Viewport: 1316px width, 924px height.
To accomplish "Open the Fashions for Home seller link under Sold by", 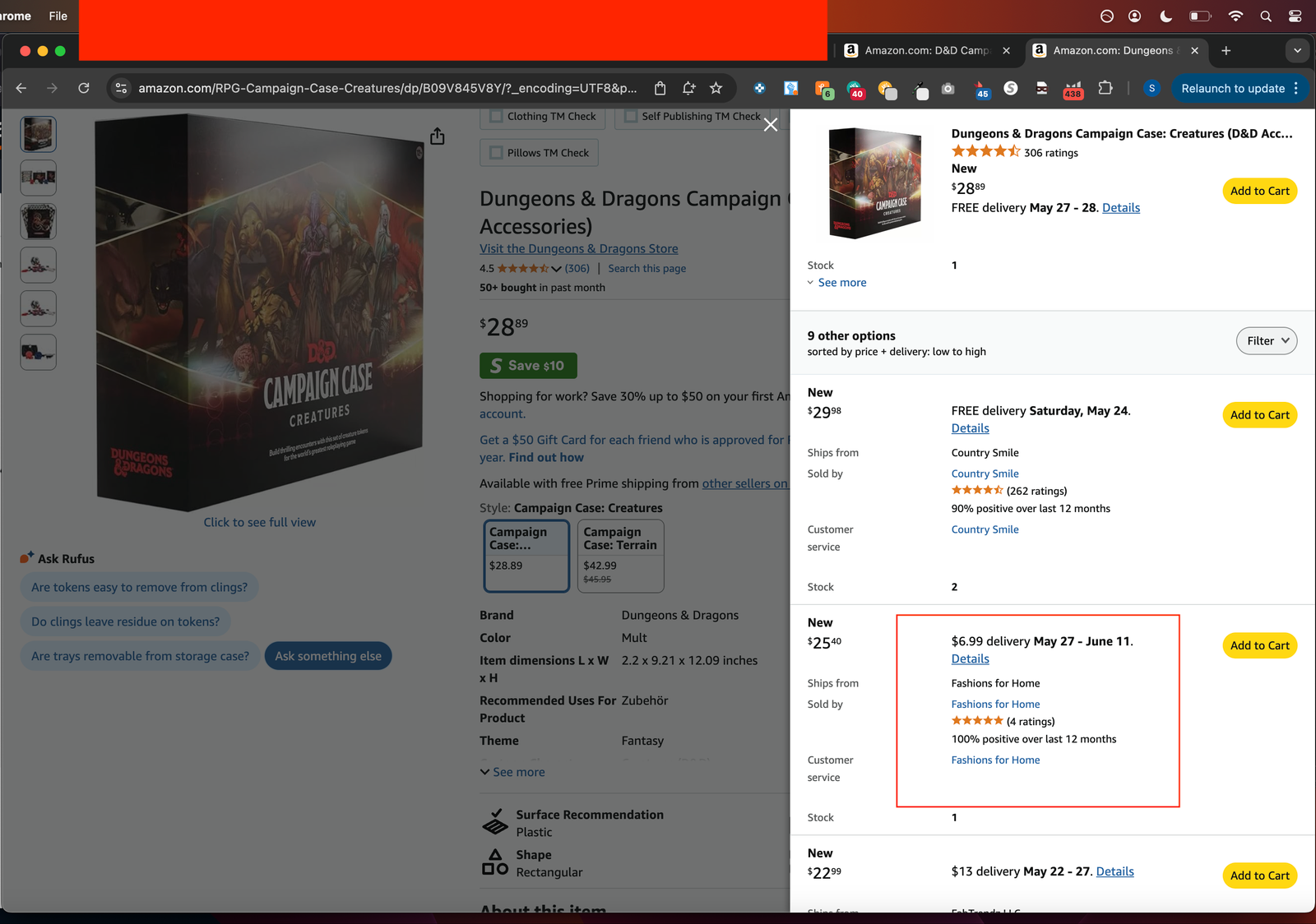I will pos(995,705).
